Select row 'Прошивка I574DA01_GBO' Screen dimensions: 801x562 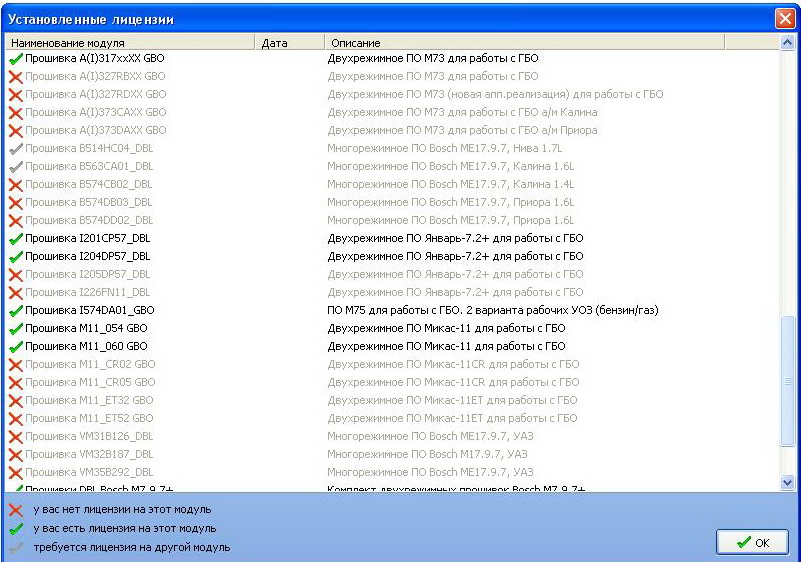[392, 310]
